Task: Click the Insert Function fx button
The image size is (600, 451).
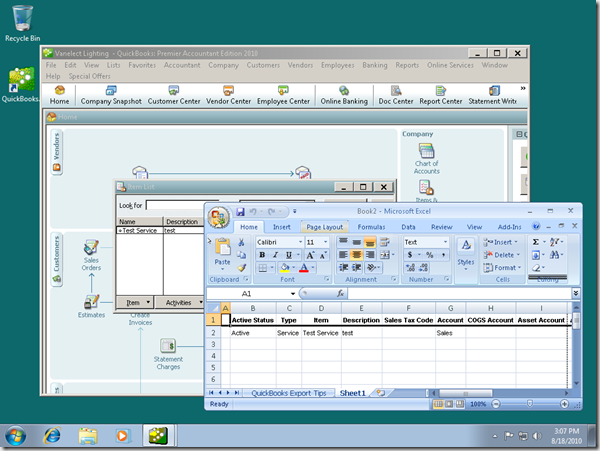Action: (340, 293)
